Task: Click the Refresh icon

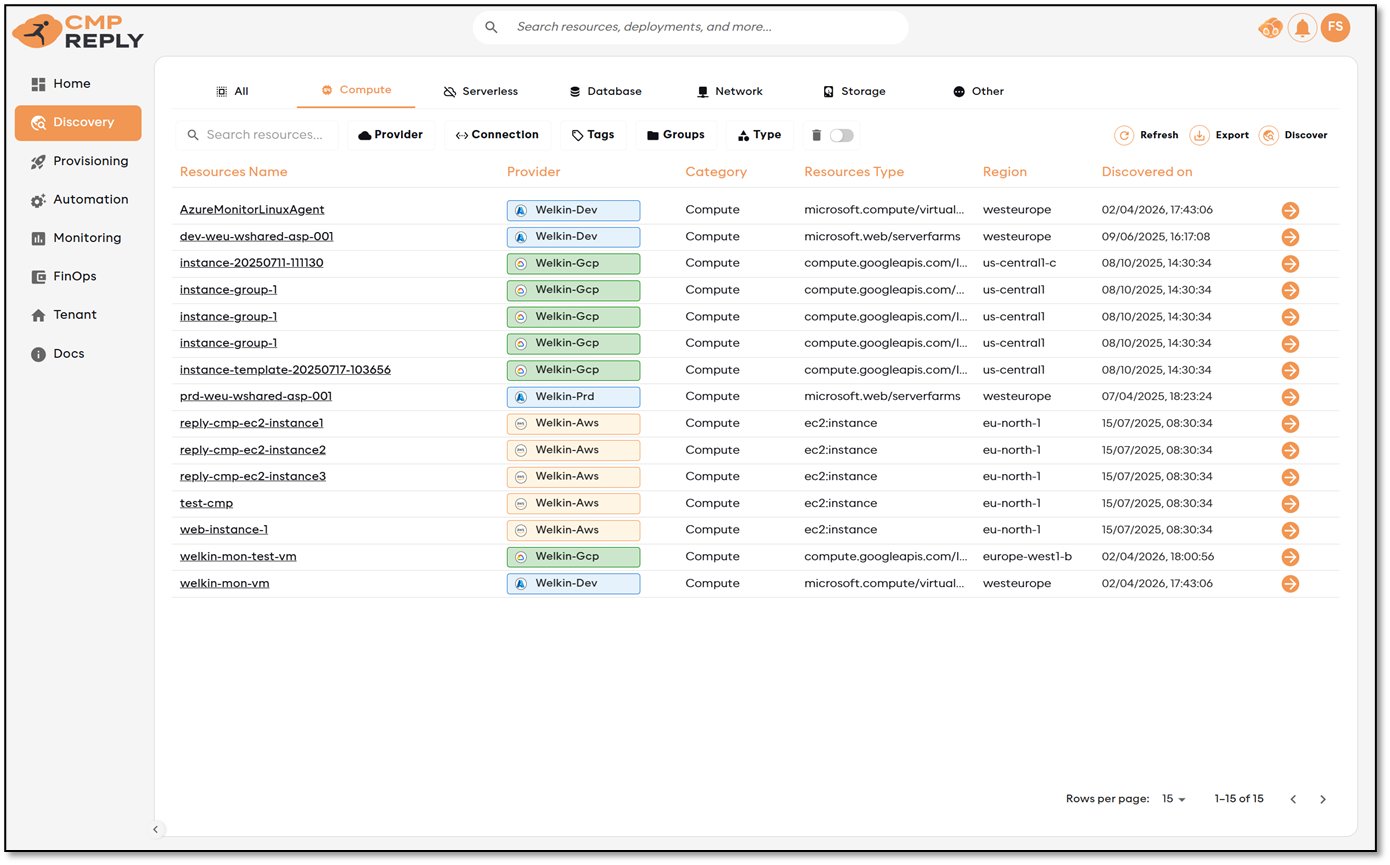Action: pyautogui.click(x=1124, y=135)
